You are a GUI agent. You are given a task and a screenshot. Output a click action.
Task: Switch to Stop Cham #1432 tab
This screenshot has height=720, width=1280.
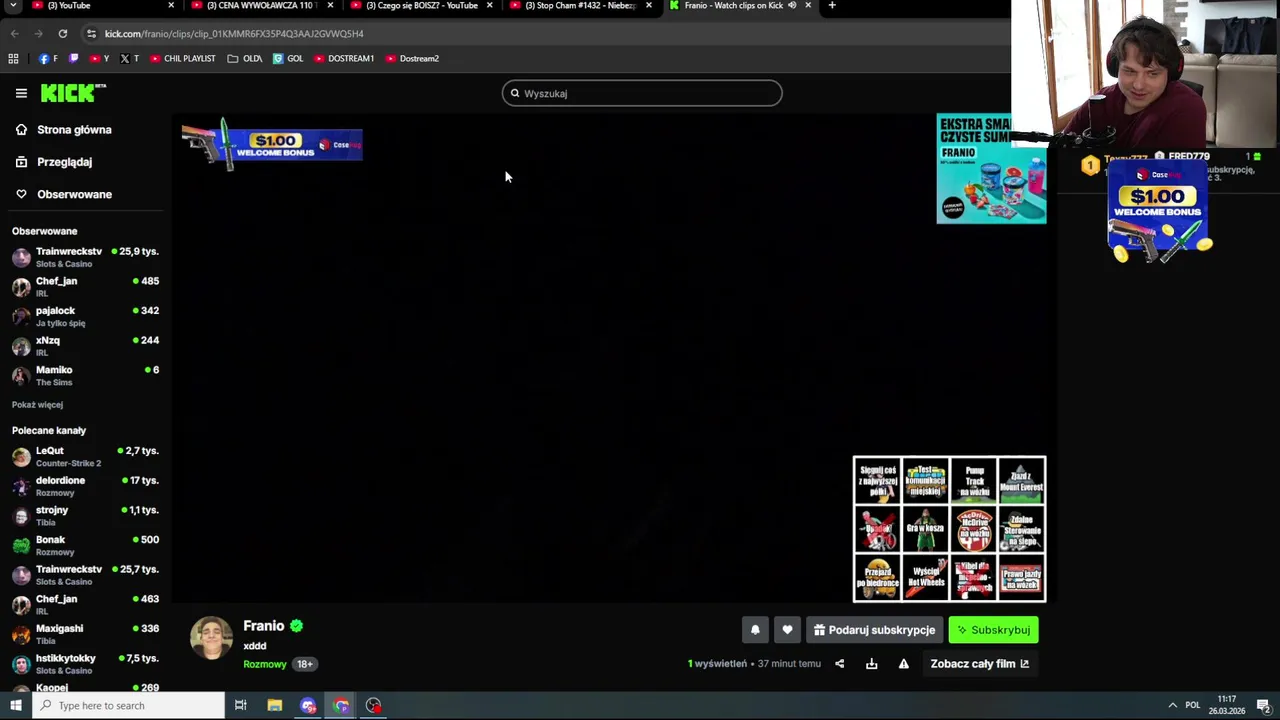click(x=580, y=6)
